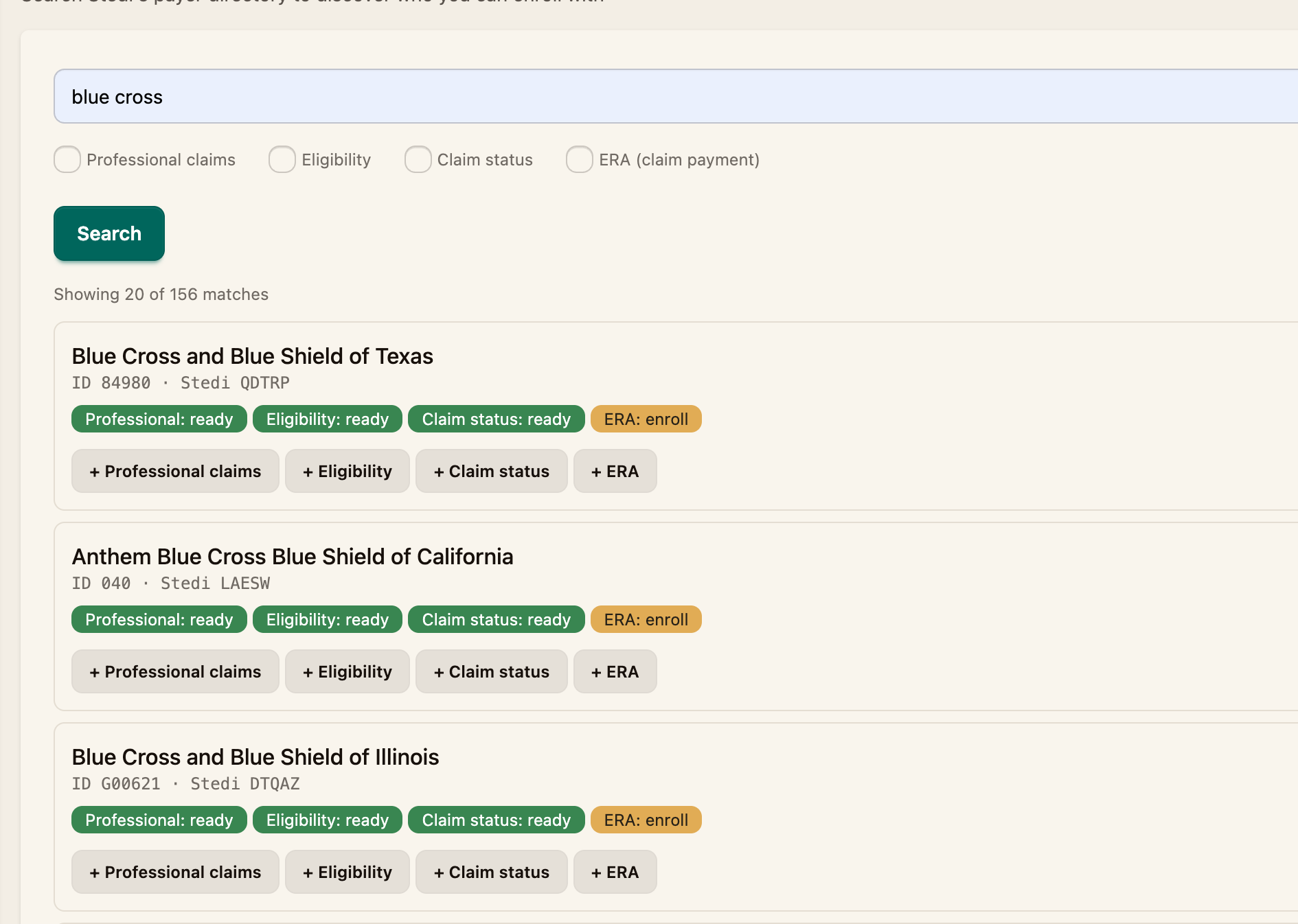
Task: Open Anthem Blue Cross Blue Shield of California
Action: coord(293,557)
